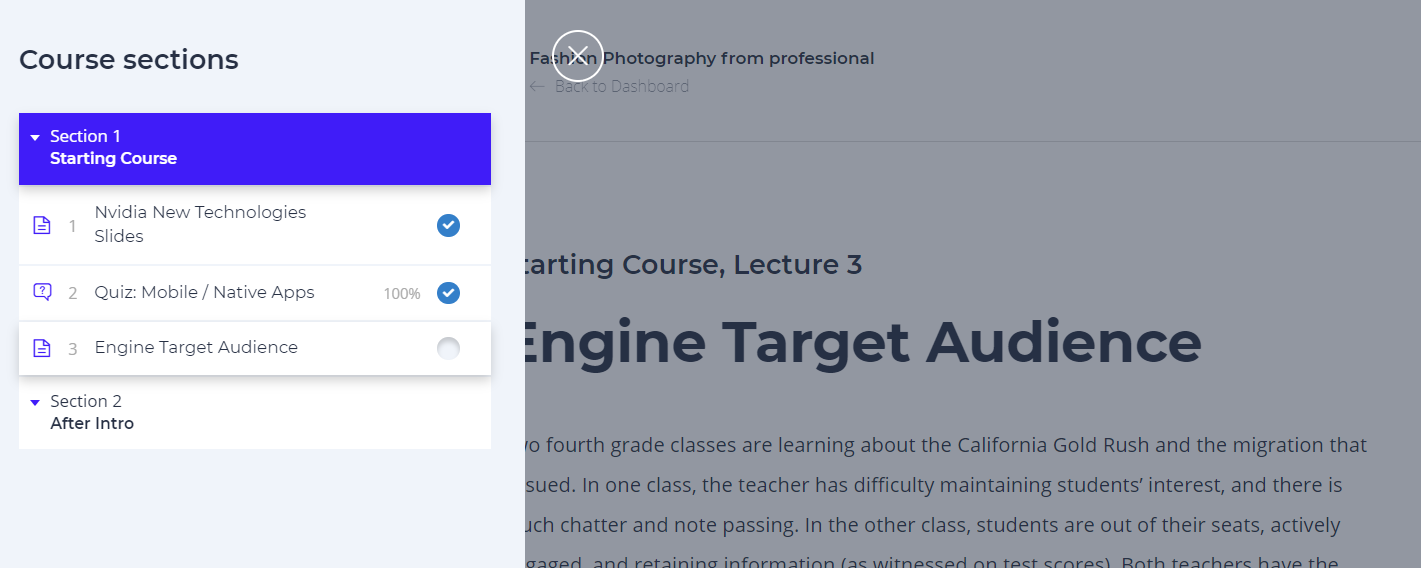Mark Engine Target Audience as complete
The width and height of the screenshot is (1421, 568).
(448, 348)
